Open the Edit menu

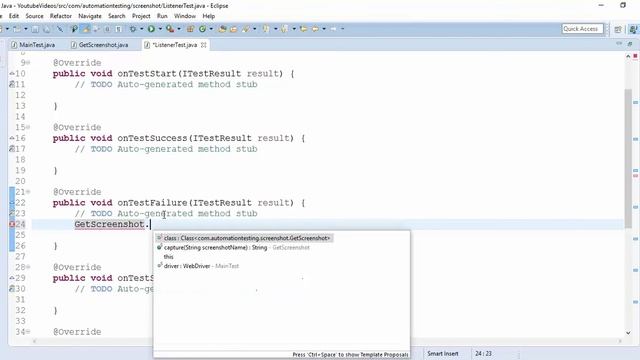pos(14,16)
